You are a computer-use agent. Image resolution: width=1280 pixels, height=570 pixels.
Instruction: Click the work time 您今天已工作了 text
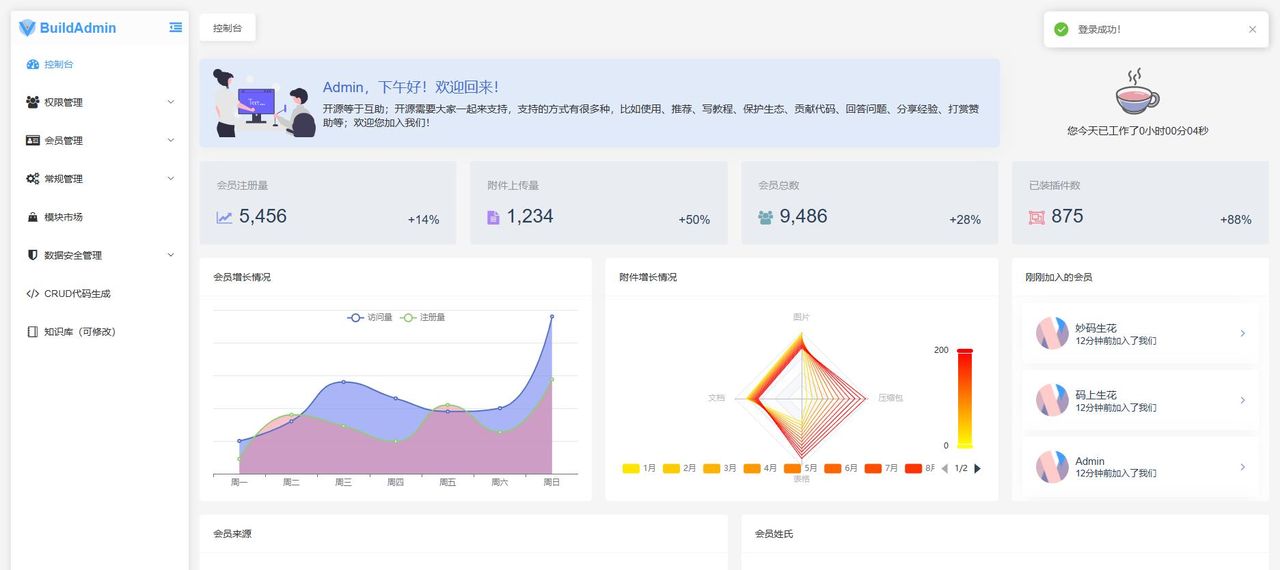(1138, 131)
